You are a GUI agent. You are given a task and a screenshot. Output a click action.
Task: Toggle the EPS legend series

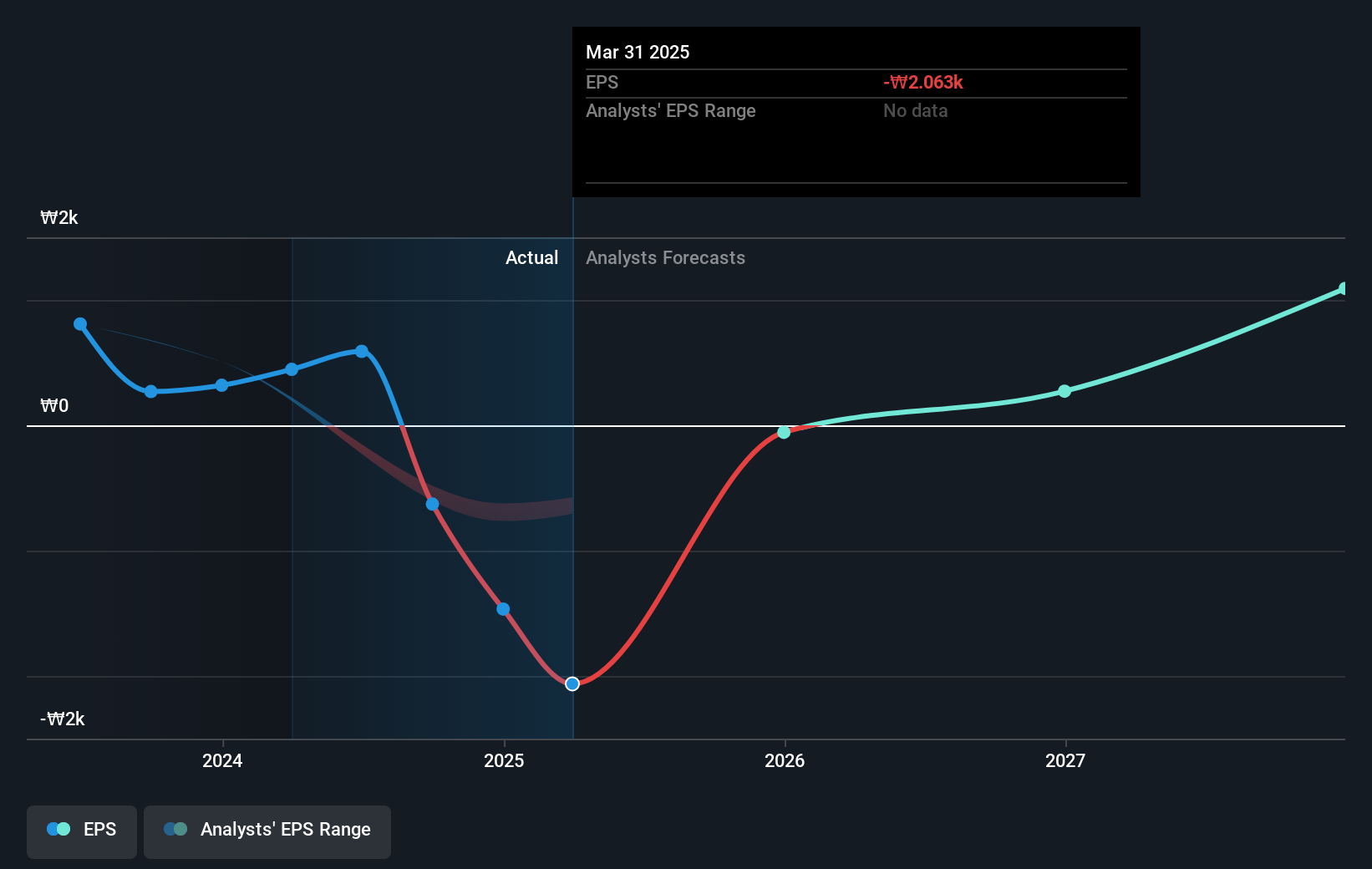click(82, 831)
